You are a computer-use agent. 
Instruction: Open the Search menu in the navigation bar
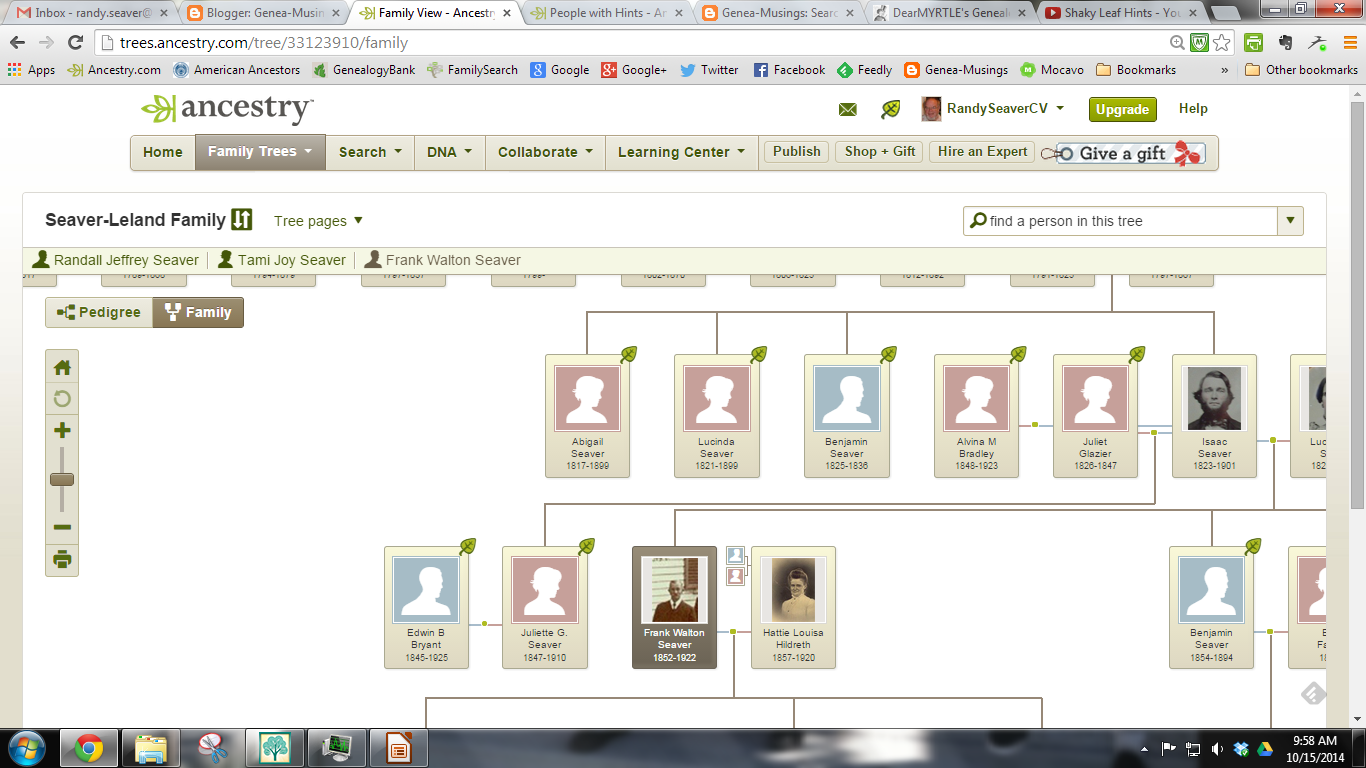369,151
